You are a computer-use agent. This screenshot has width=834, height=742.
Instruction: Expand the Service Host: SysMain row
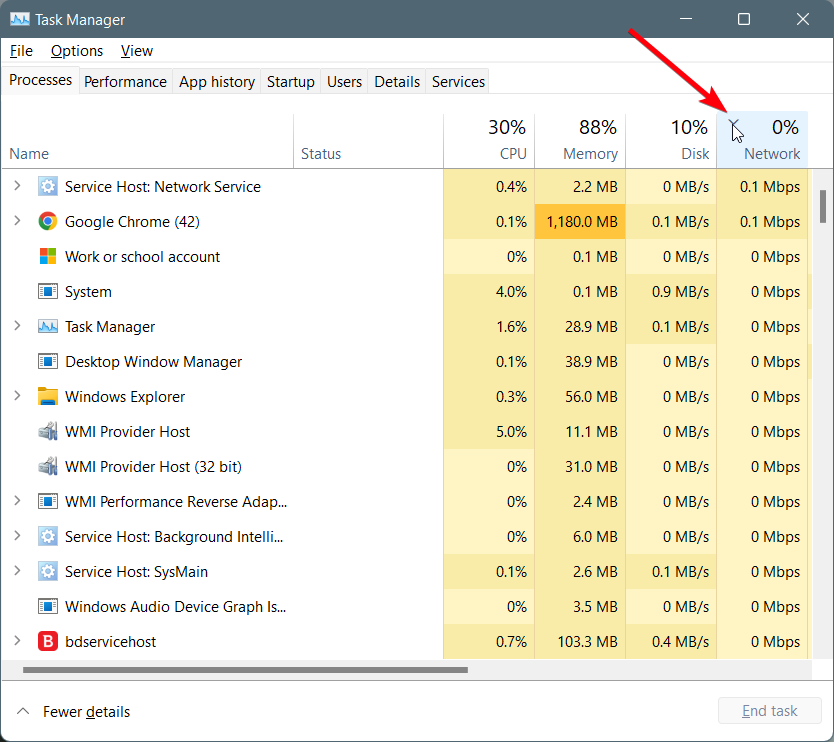point(17,571)
